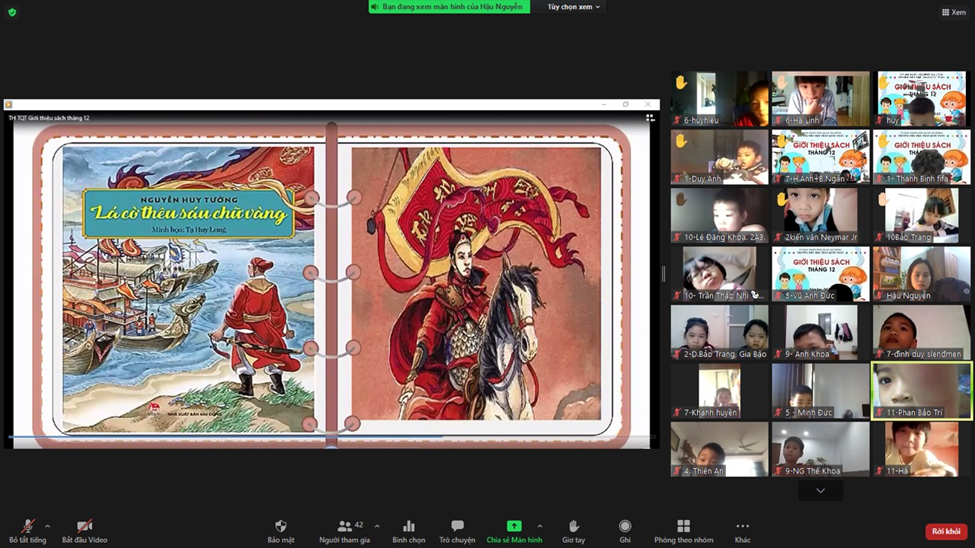The image size is (975, 548).
Task: Select 1- Thanh Bình fifa tile
Action: (922, 157)
